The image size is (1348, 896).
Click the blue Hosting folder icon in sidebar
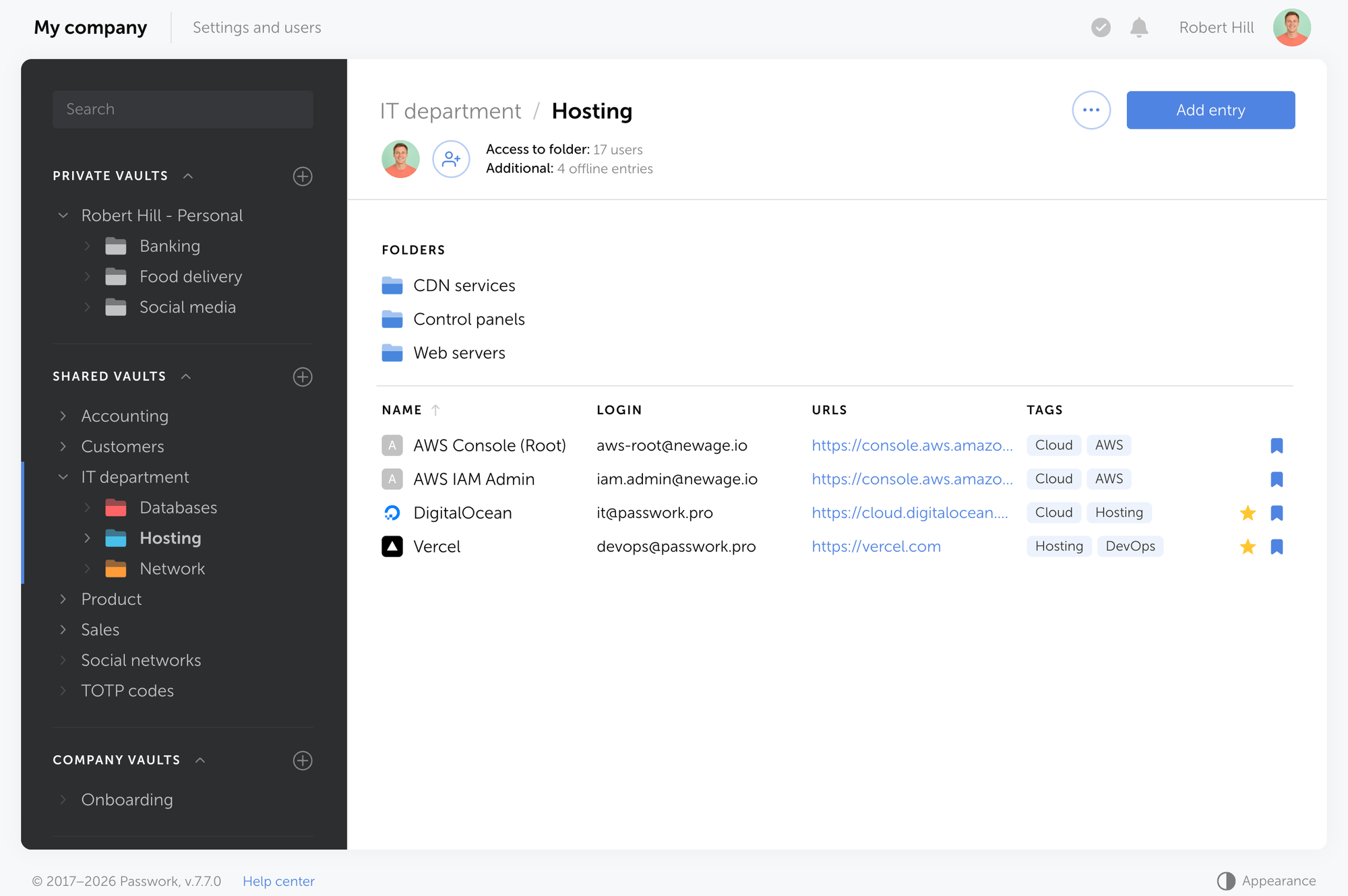pos(116,538)
